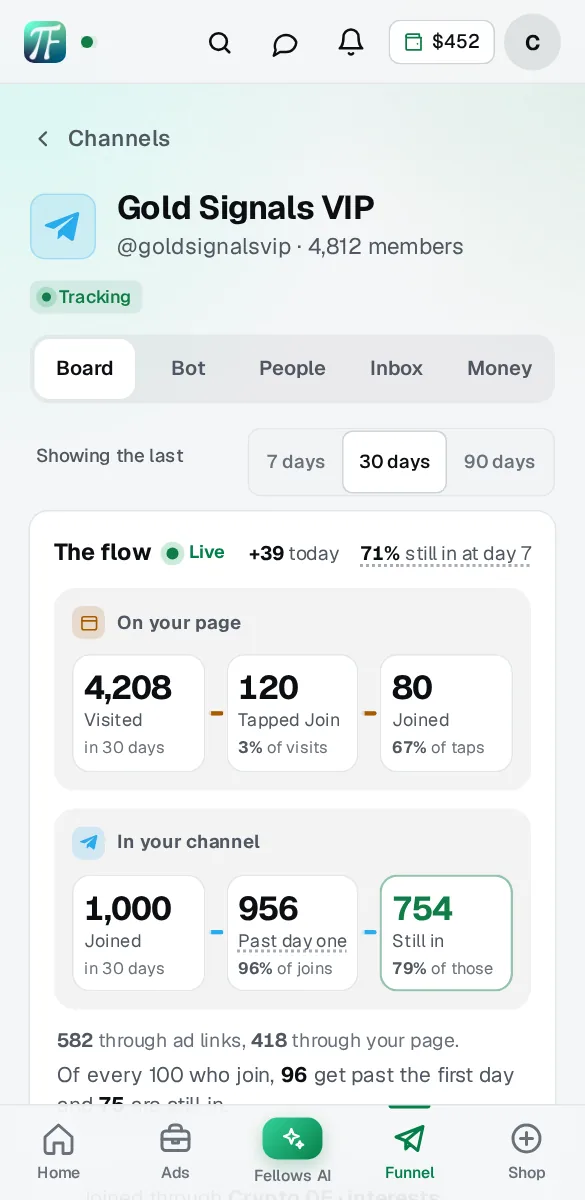Show the last 7 days
The image size is (585, 1200).
296,462
